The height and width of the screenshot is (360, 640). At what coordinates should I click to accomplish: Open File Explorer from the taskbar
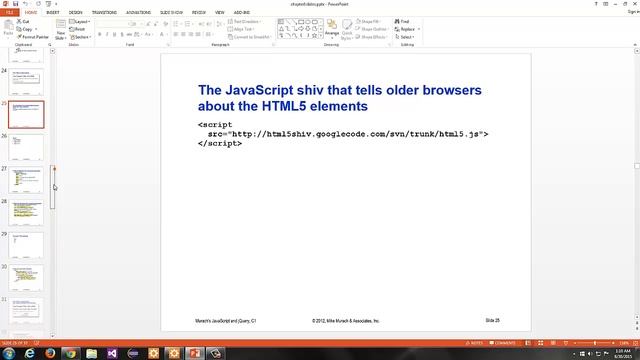[x=91, y=353]
